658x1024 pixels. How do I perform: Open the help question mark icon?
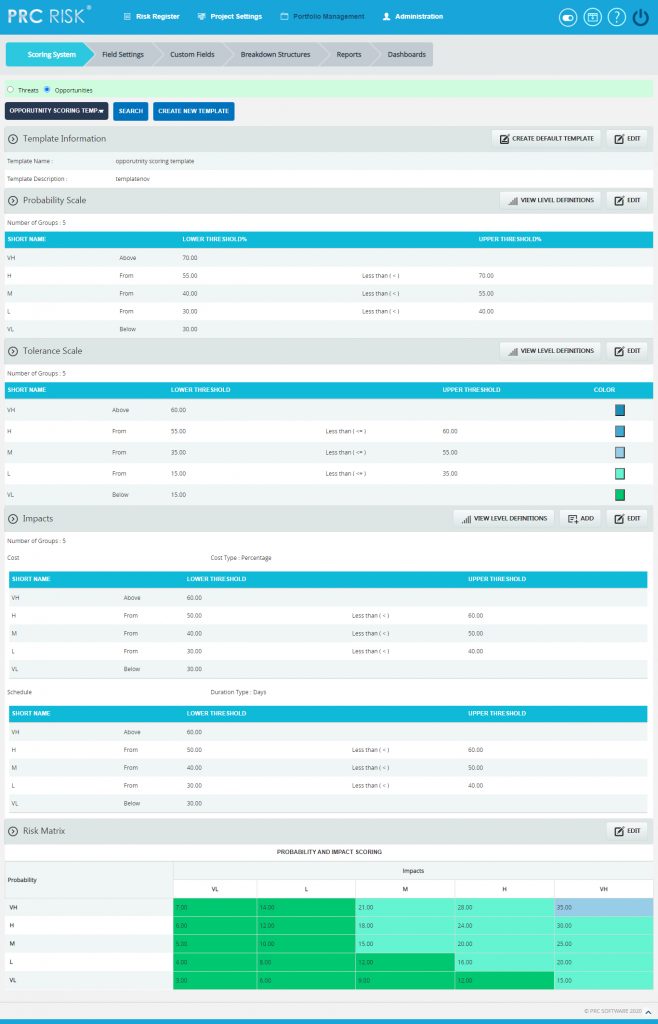616,18
